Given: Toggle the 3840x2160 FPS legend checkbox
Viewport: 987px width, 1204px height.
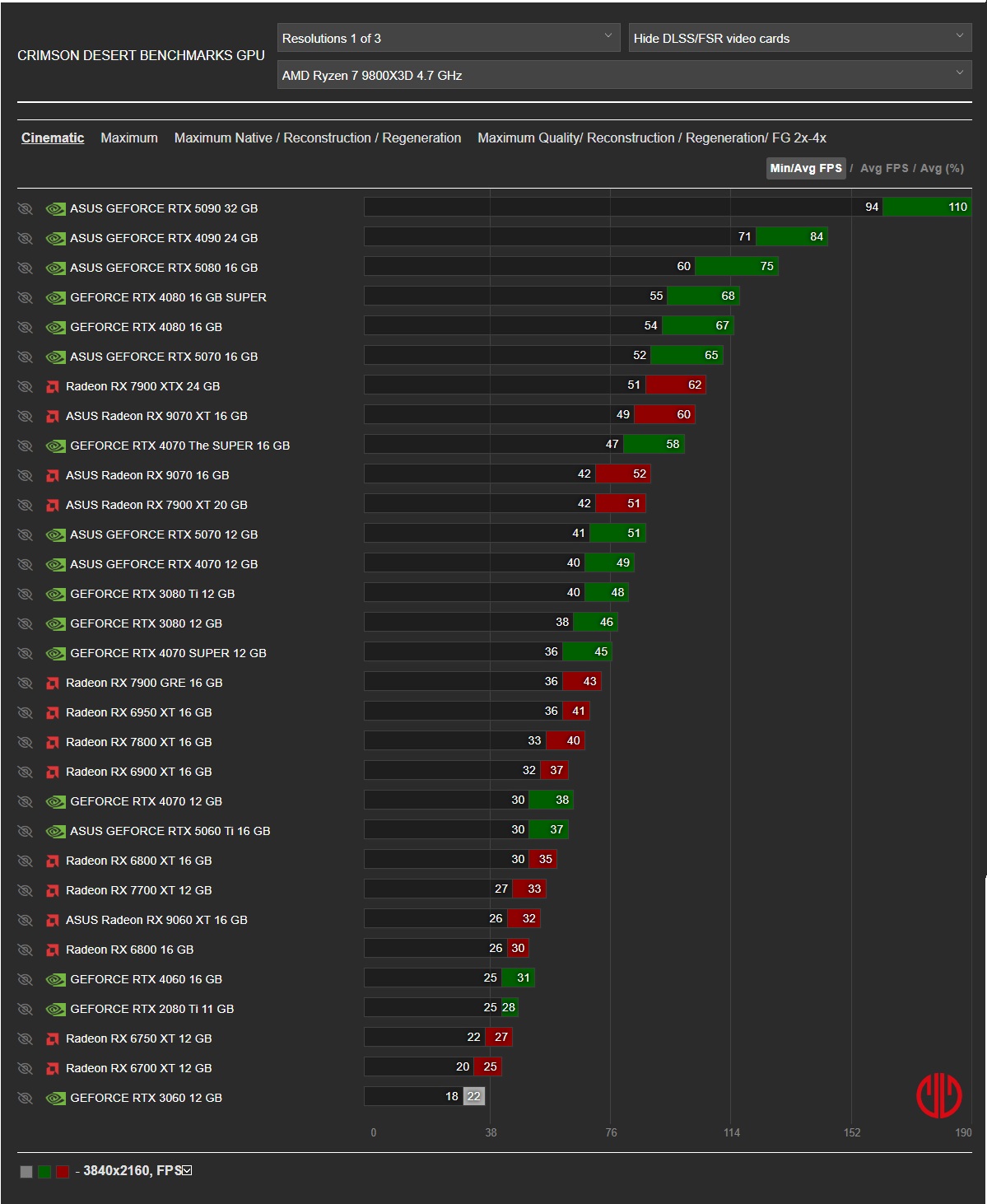Looking at the screenshot, I should [187, 1170].
